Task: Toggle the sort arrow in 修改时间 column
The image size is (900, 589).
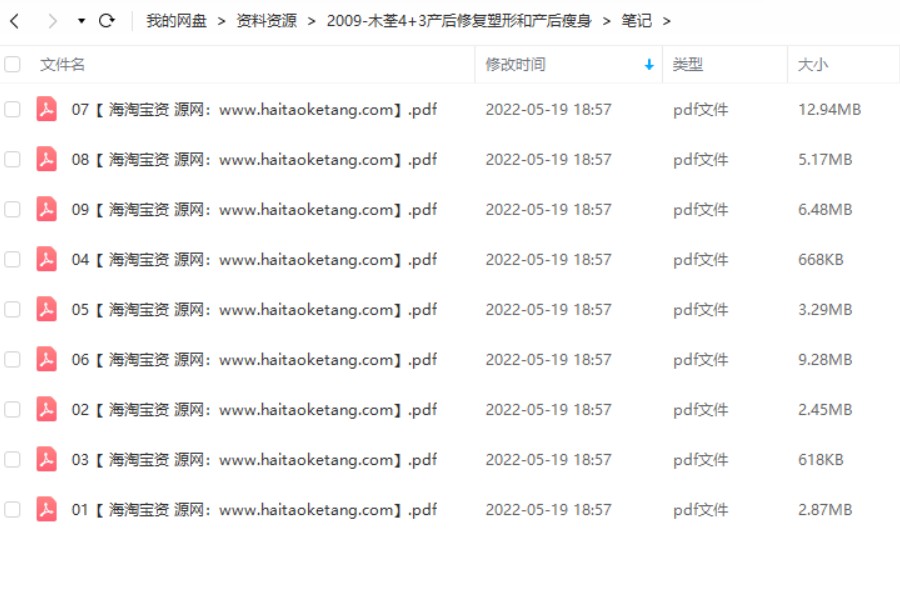Action: click(649, 65)
